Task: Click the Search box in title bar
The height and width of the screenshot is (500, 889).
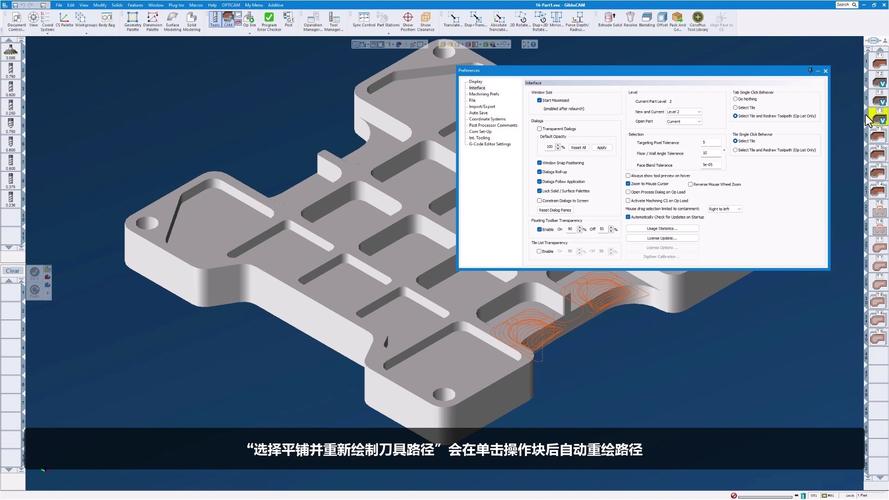Action: (846, 5)
